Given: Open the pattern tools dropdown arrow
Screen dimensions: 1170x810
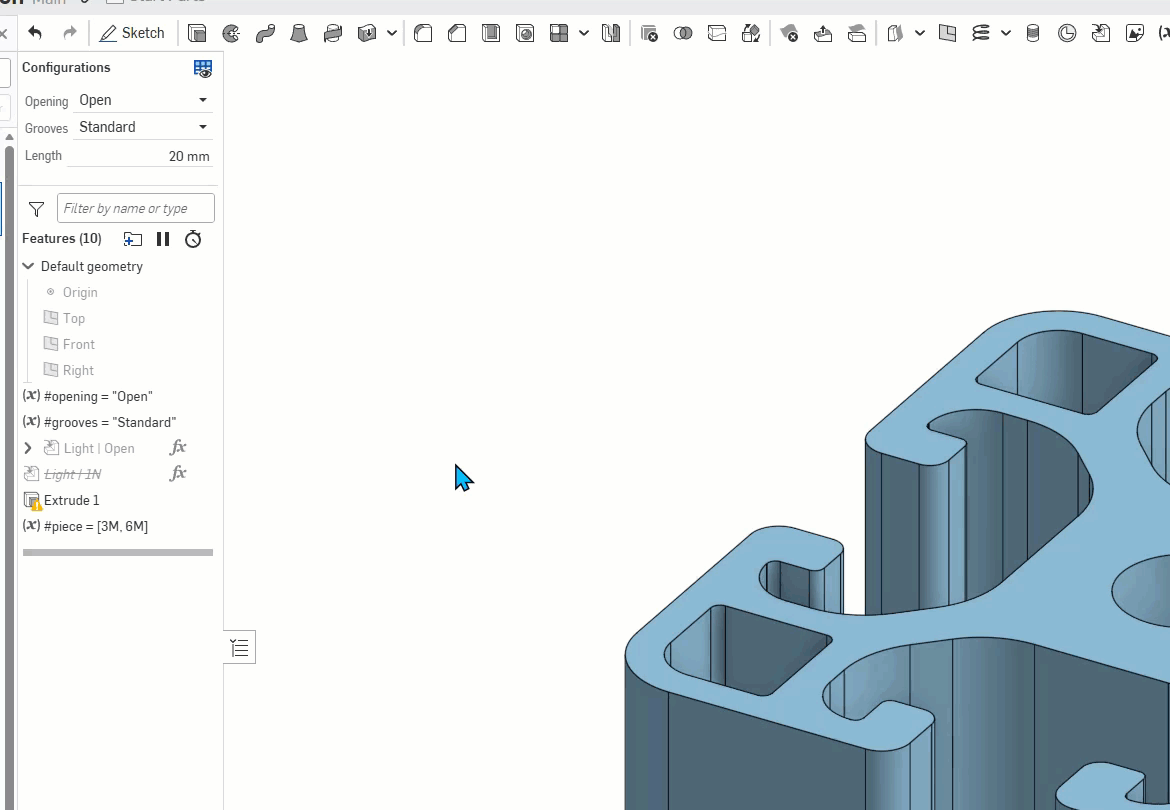Looking at the screenshot, I should click(584, 33).
